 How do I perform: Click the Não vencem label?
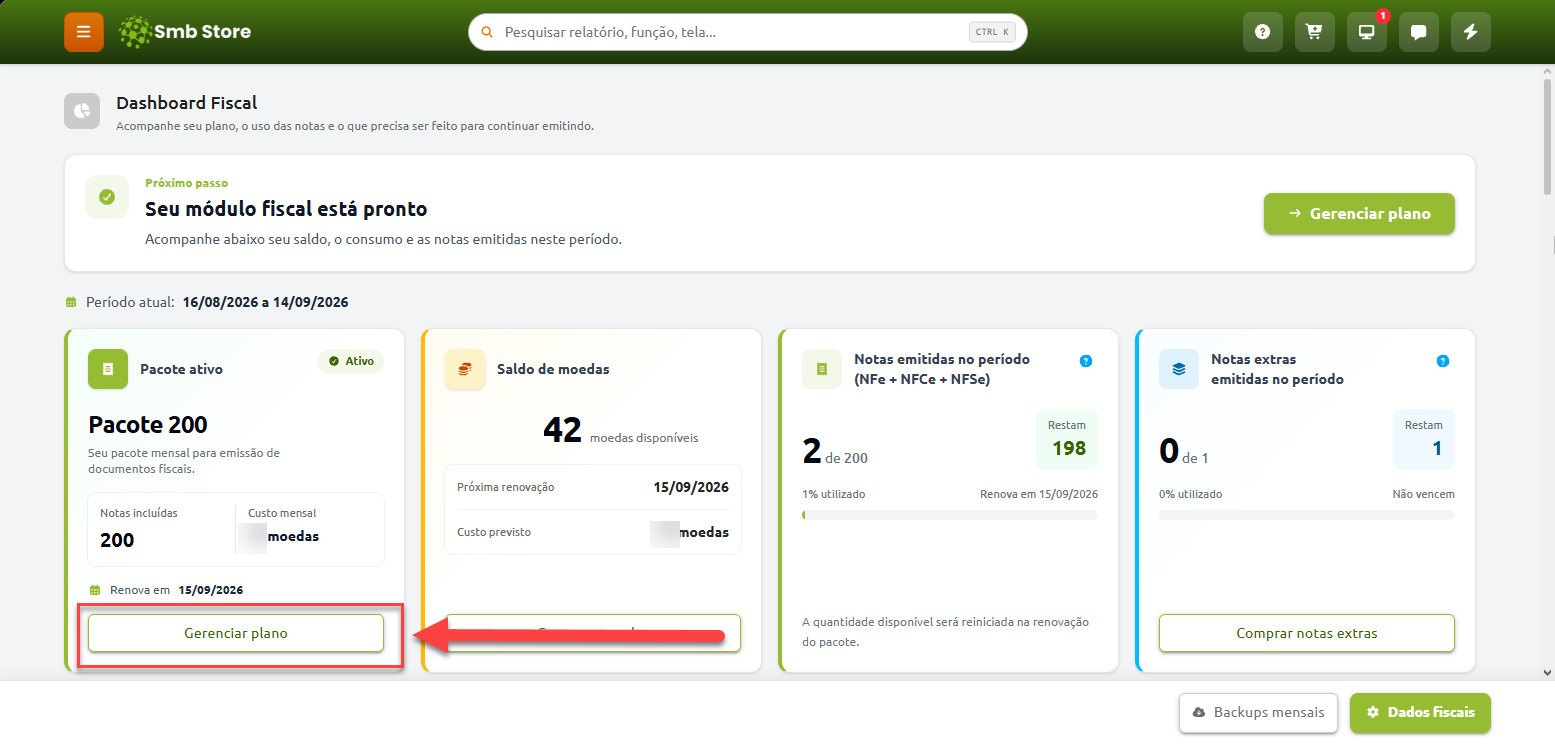point(1424,494)
